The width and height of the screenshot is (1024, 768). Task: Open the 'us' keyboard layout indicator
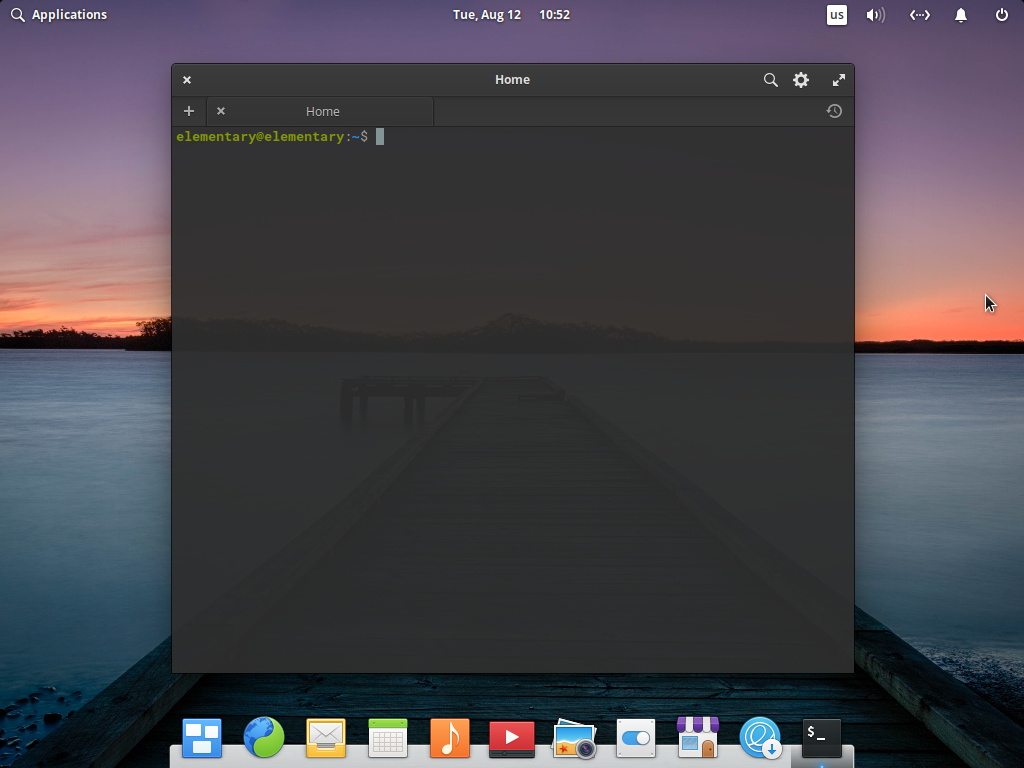click(x=836, y=15)
